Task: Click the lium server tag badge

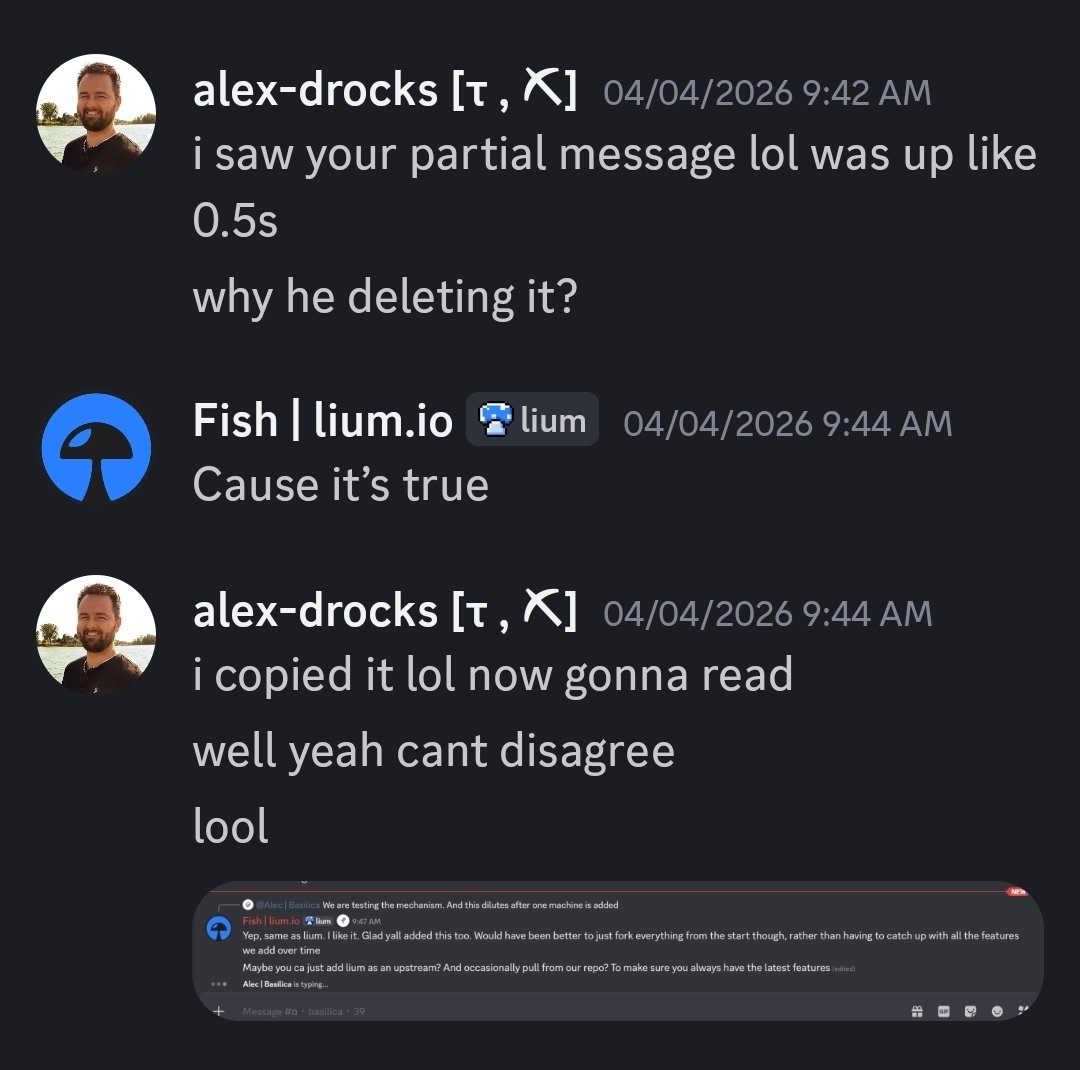Action: [x=533, y=420]
